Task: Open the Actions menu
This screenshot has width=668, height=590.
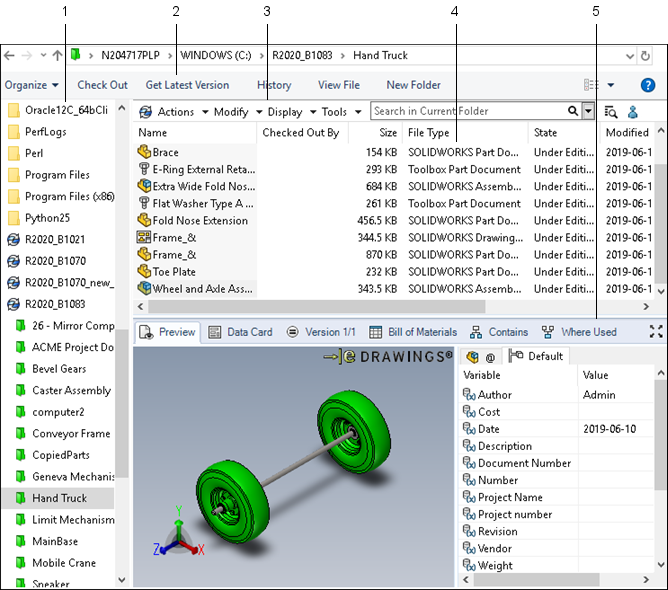Action: (x=182, y=112)
